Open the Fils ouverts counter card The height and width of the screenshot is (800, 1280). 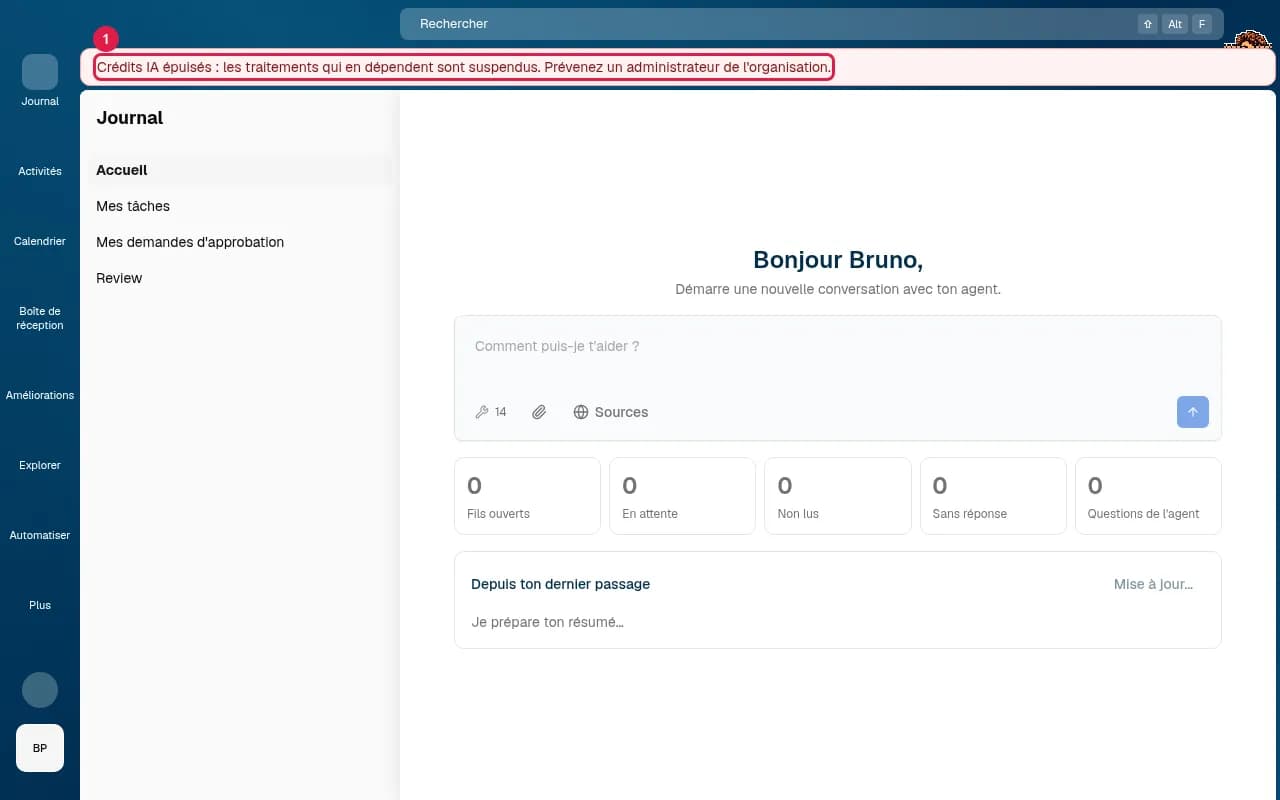[x=527, y=496]
